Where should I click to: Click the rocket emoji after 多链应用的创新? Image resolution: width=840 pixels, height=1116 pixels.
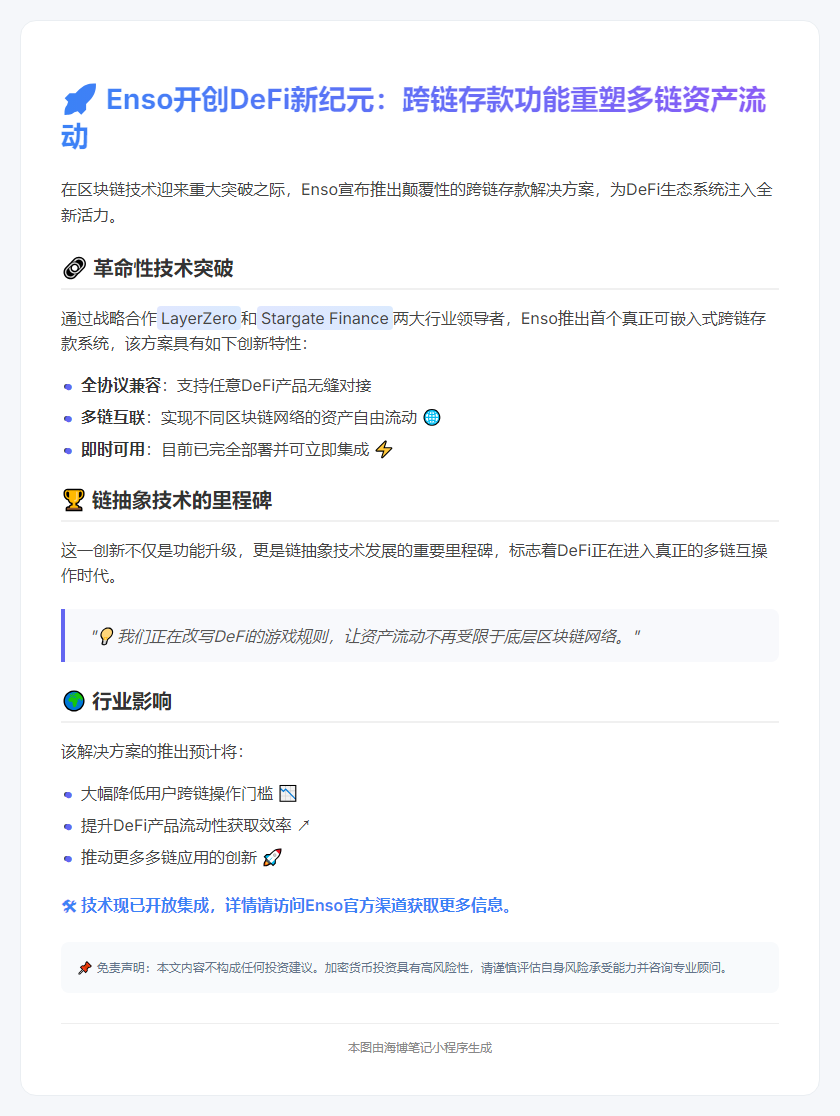(x=272, y=858)
